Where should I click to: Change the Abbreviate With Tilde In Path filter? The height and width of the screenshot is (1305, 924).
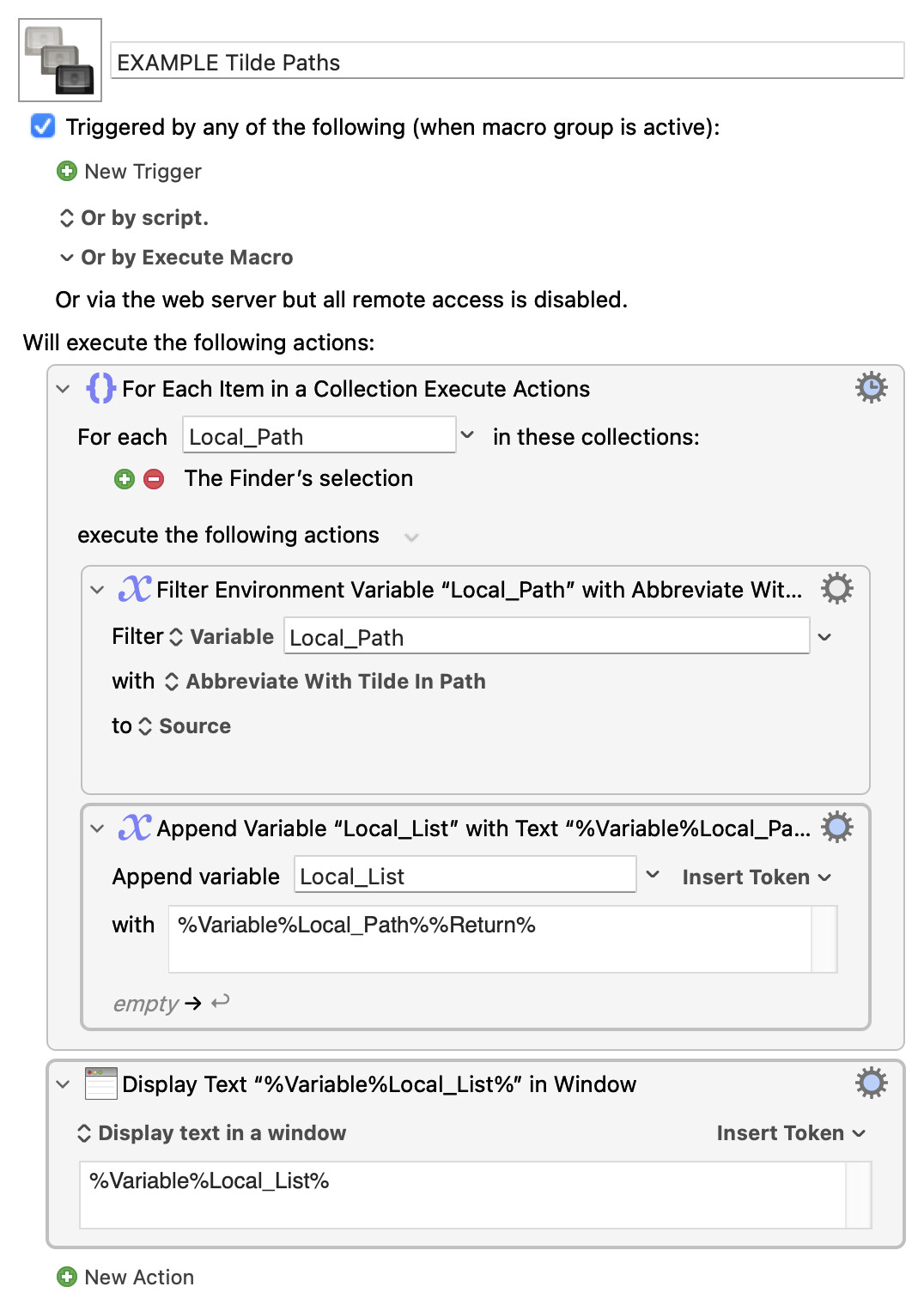pos(326,682)
